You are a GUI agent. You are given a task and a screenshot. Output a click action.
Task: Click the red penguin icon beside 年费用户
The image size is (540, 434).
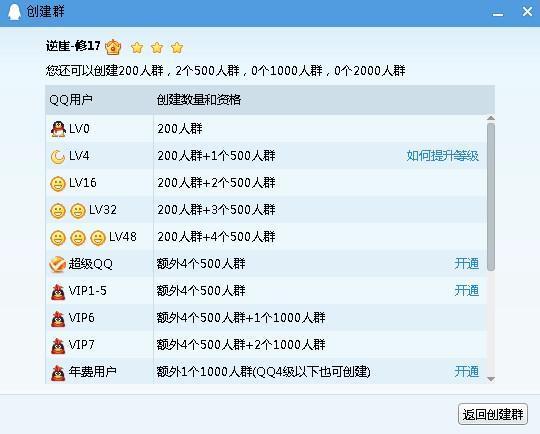point(58,373)
